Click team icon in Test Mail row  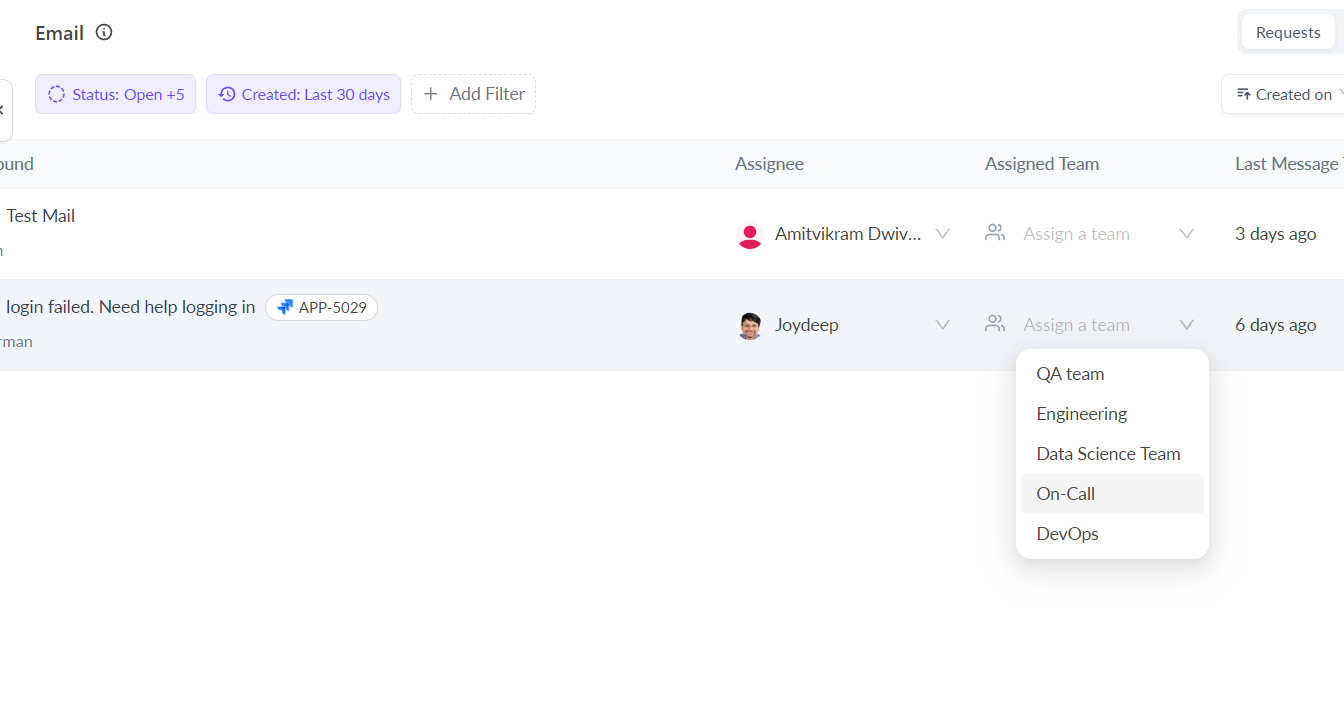(x=994, y=233)
